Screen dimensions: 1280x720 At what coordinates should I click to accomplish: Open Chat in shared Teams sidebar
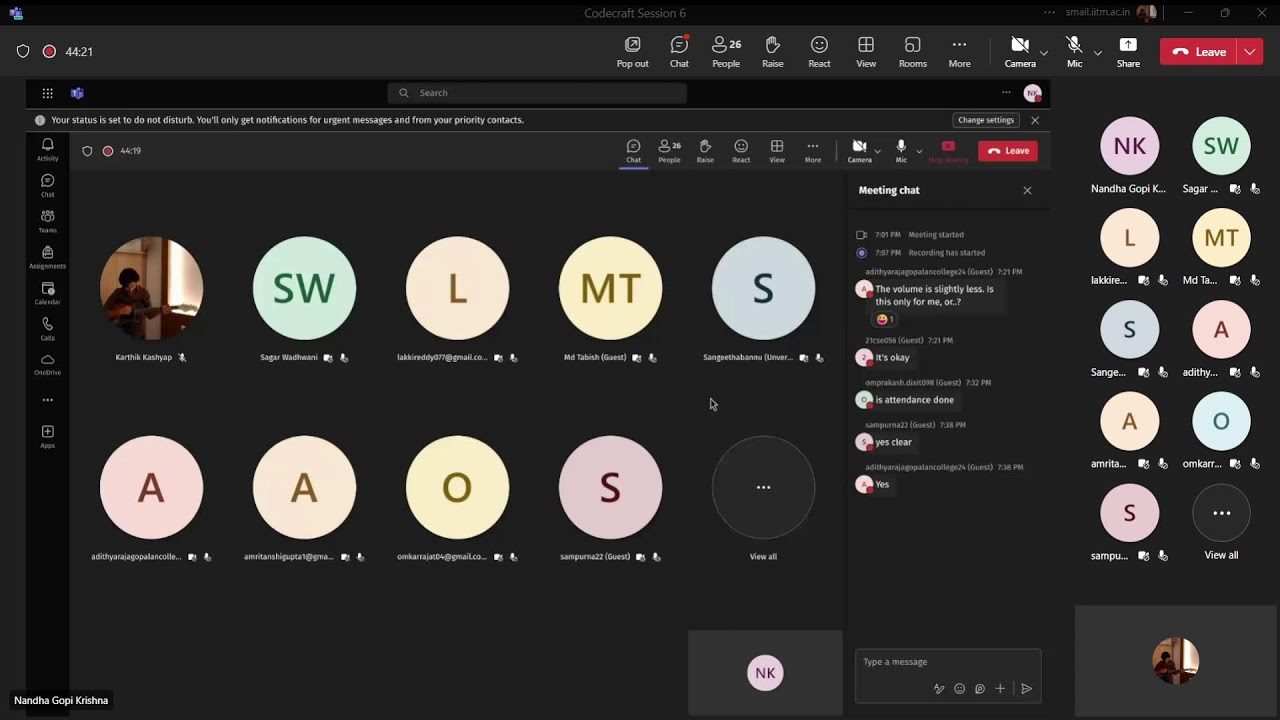tap(47, 186)
